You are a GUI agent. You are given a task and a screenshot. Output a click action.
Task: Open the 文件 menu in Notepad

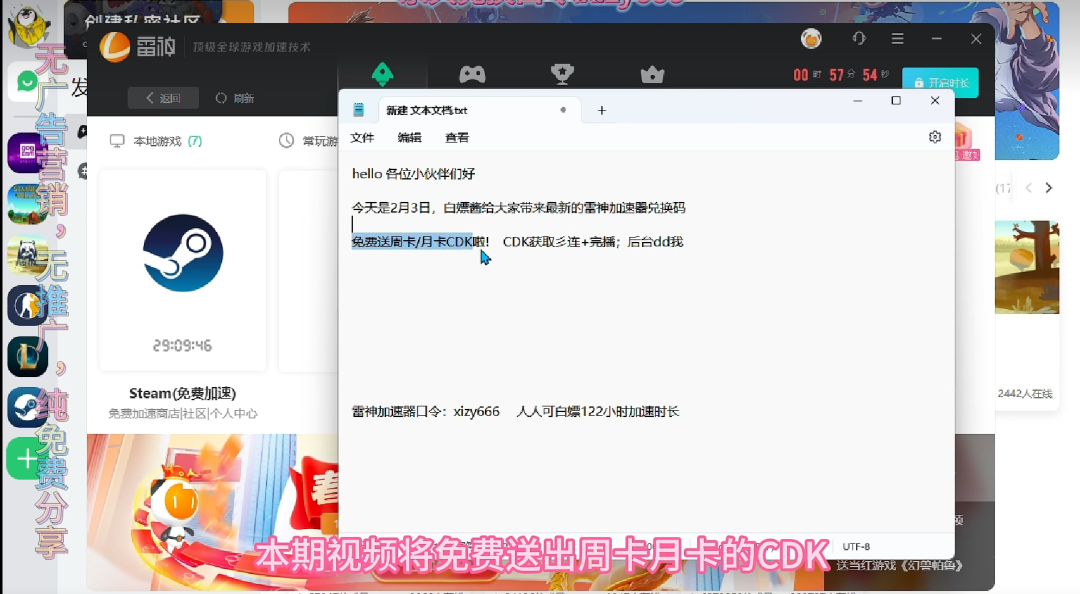point(362,137)
